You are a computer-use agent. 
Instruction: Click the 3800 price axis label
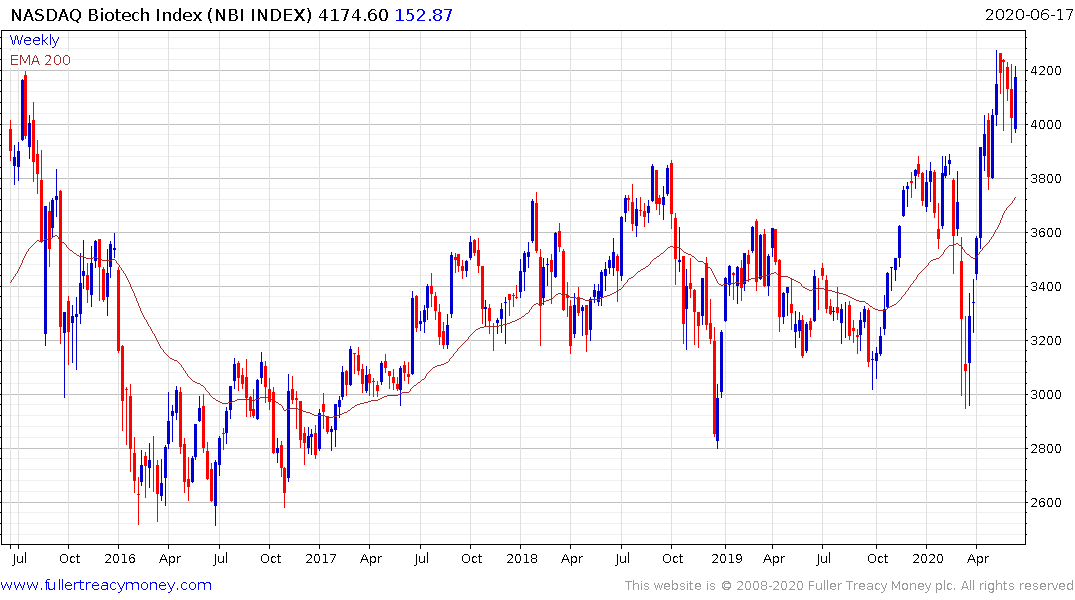pos(1046,179)
